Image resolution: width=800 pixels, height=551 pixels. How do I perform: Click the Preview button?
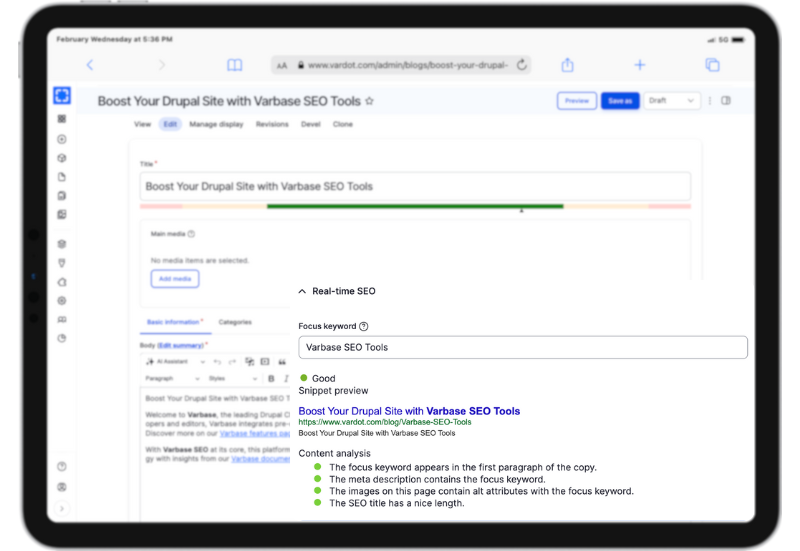click(577, 101)
